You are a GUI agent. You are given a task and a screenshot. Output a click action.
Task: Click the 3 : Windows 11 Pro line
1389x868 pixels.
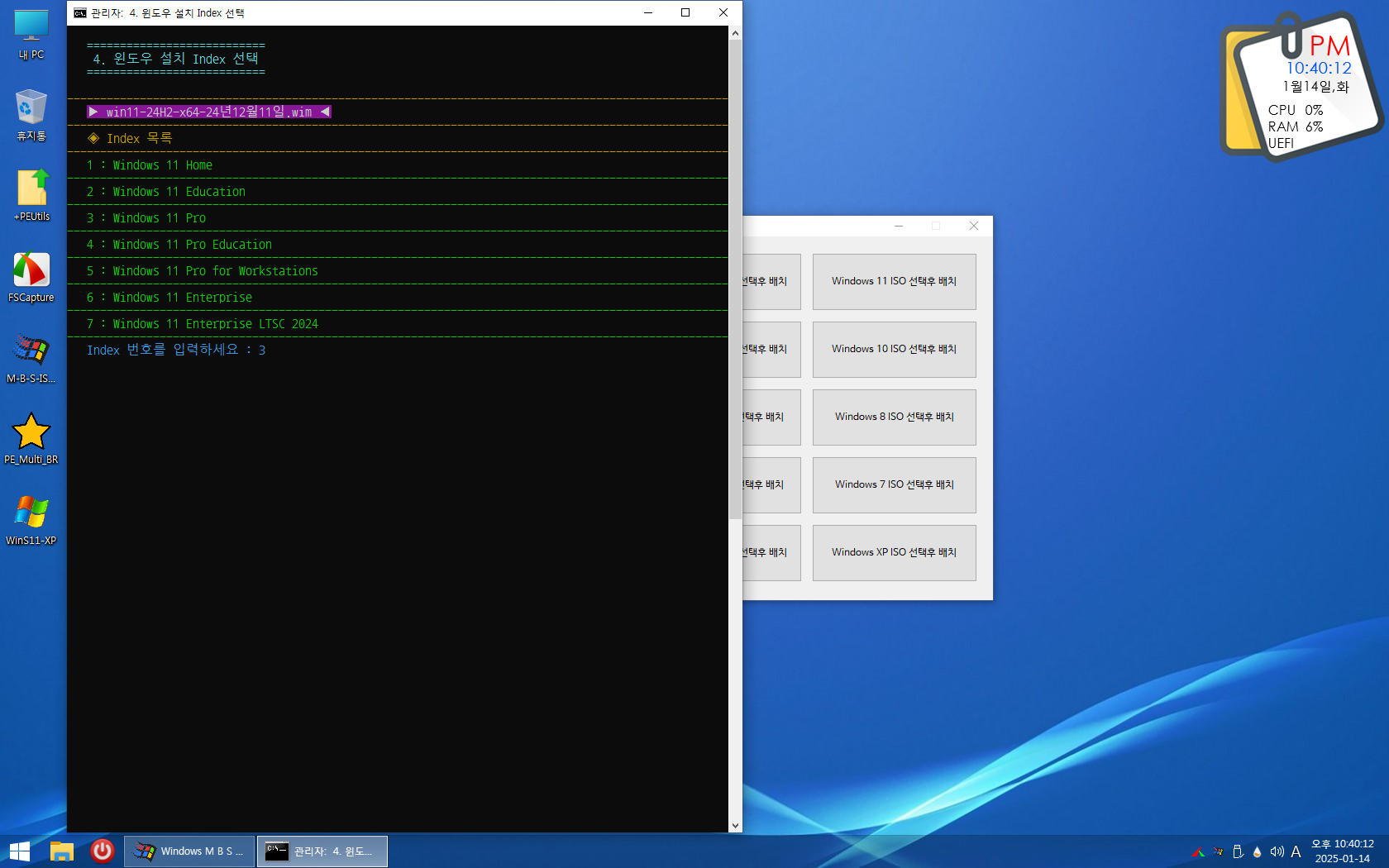click(x=146, y=217)
